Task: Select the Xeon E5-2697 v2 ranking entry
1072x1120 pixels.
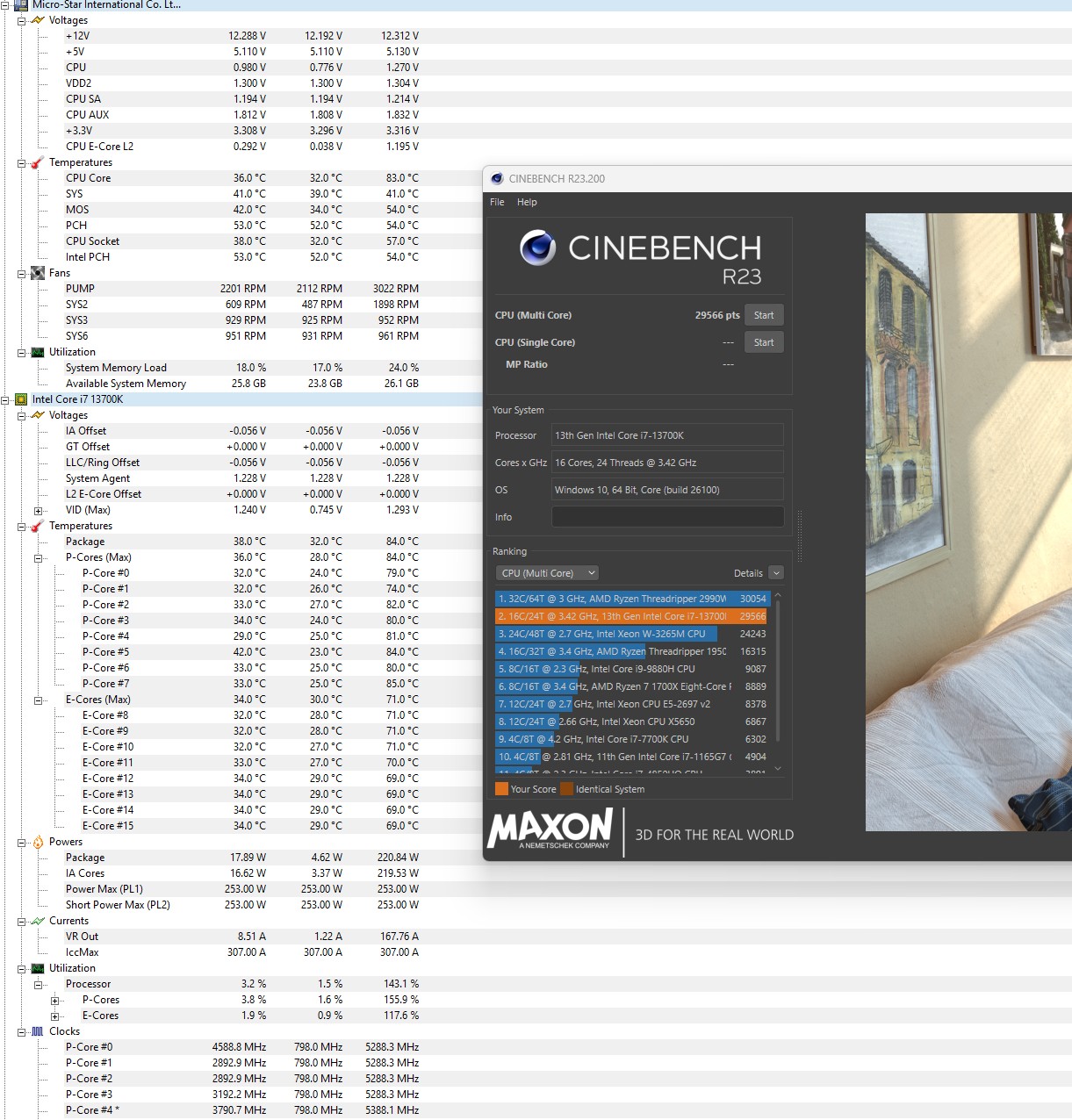Action: coord(631,704)
